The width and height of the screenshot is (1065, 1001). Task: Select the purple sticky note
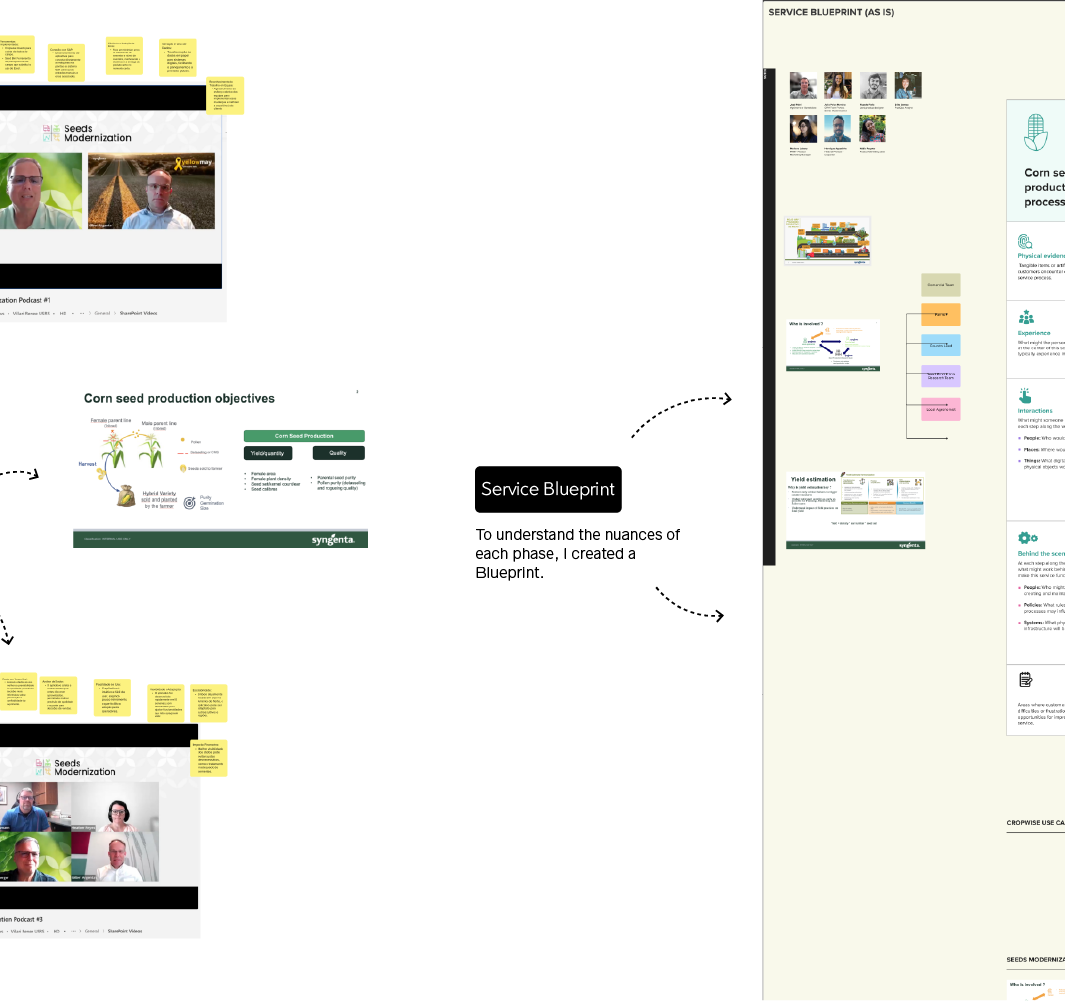pos(940,376)
